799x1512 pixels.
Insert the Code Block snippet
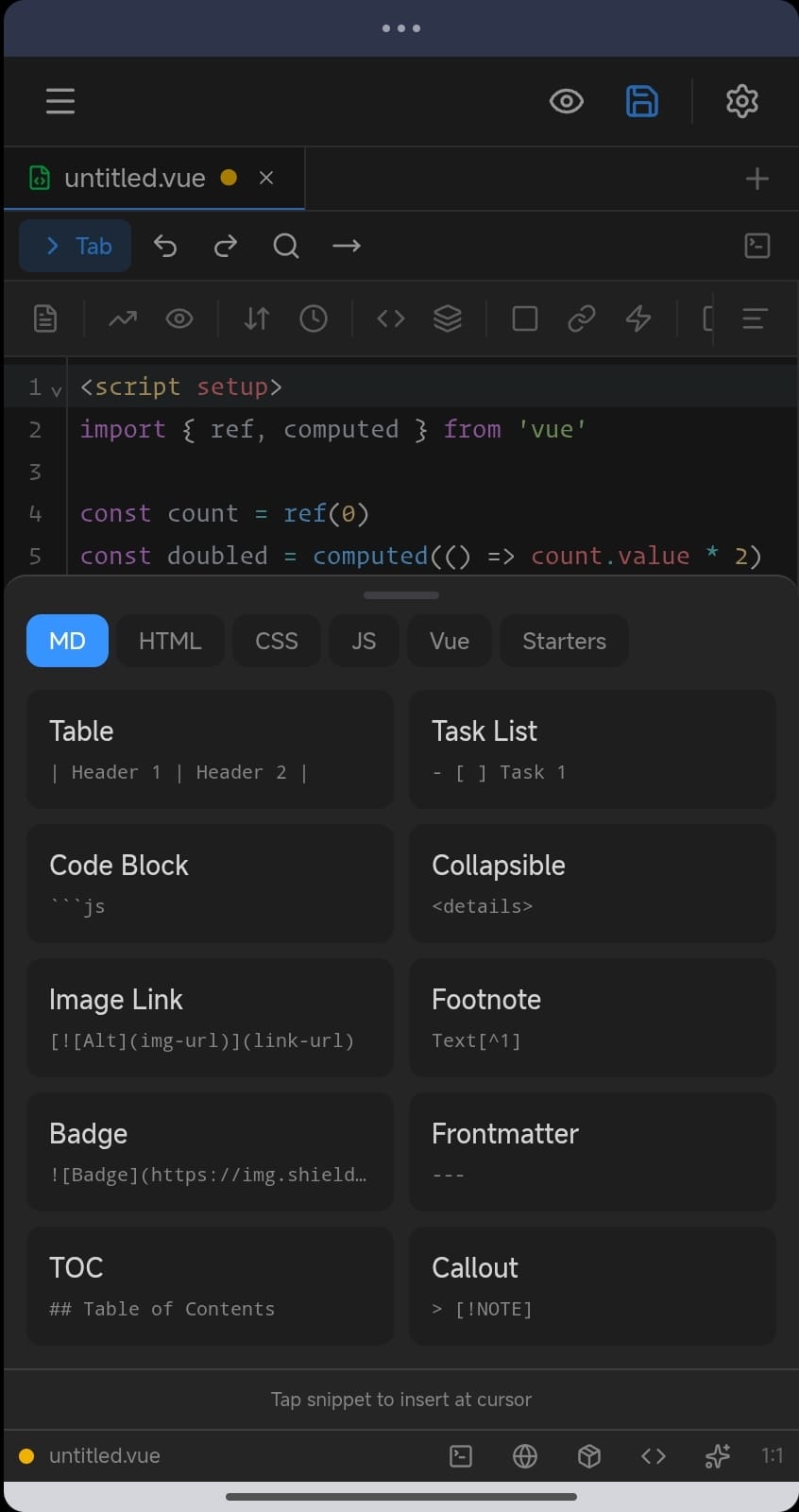[x=210, y=883]
